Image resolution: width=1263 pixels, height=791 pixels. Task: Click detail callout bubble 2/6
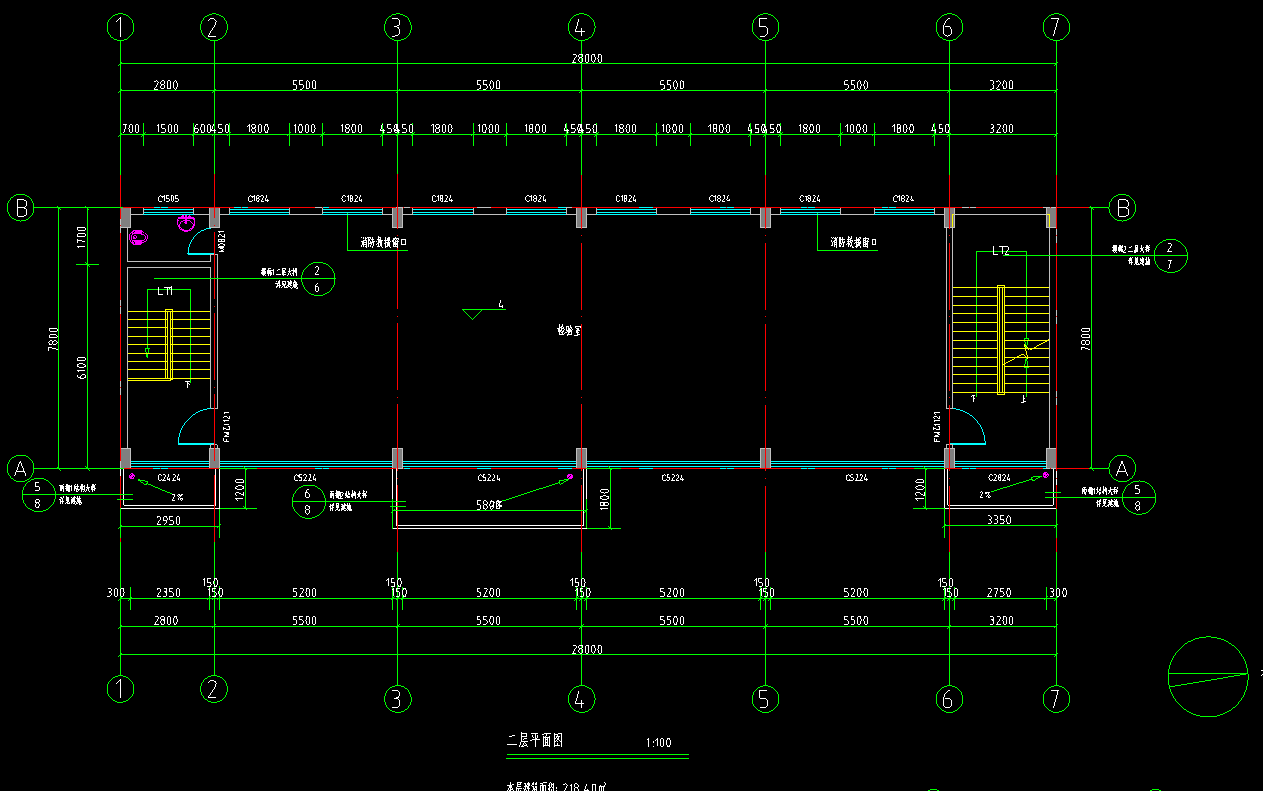317,279
